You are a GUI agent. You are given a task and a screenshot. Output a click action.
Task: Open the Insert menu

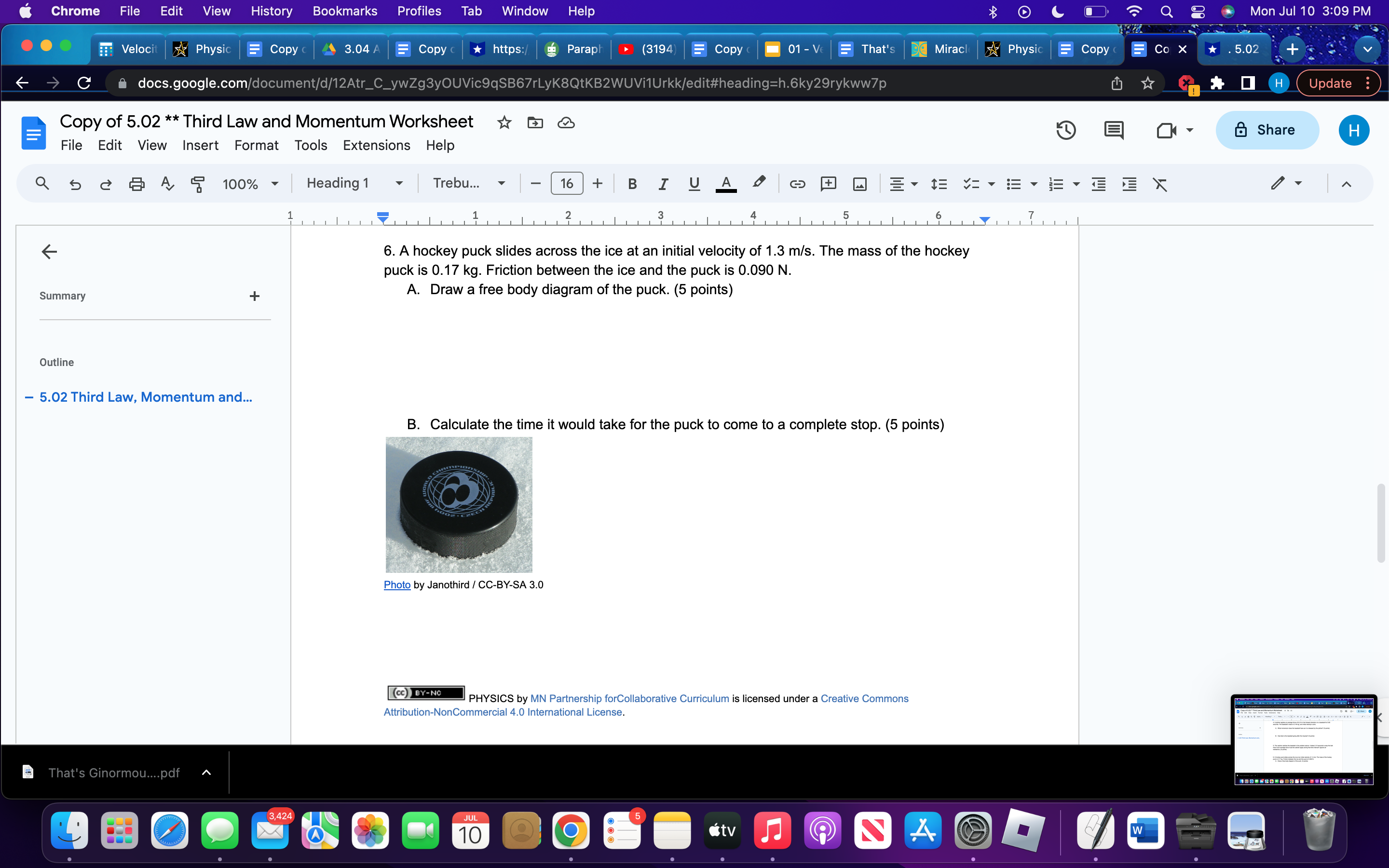click(200, 145)
